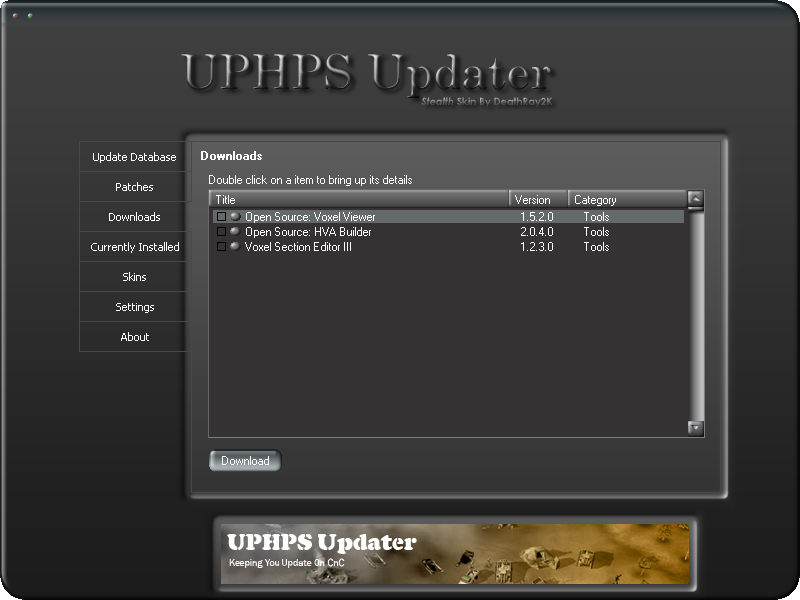Image resolution: width=800 pixels, height=600 pixels.
Task: Click version value 1.2.3.0
Action: pos(537,247)
